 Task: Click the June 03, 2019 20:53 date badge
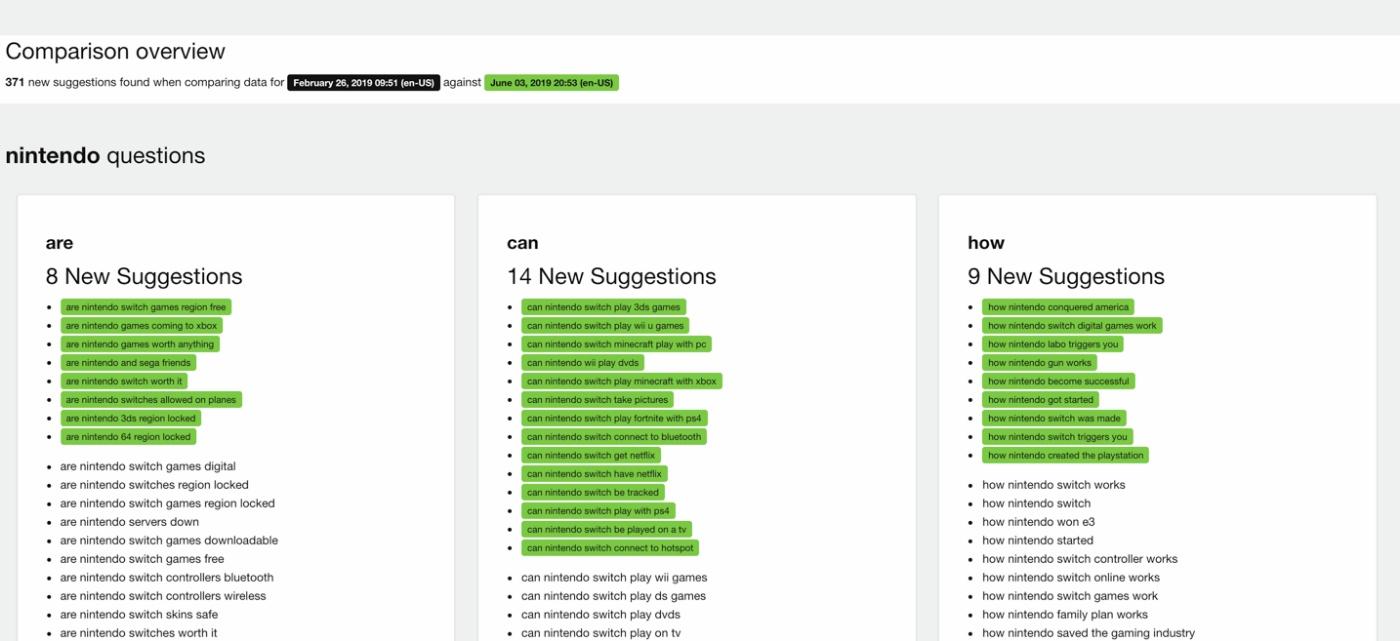tap(552, 82)
